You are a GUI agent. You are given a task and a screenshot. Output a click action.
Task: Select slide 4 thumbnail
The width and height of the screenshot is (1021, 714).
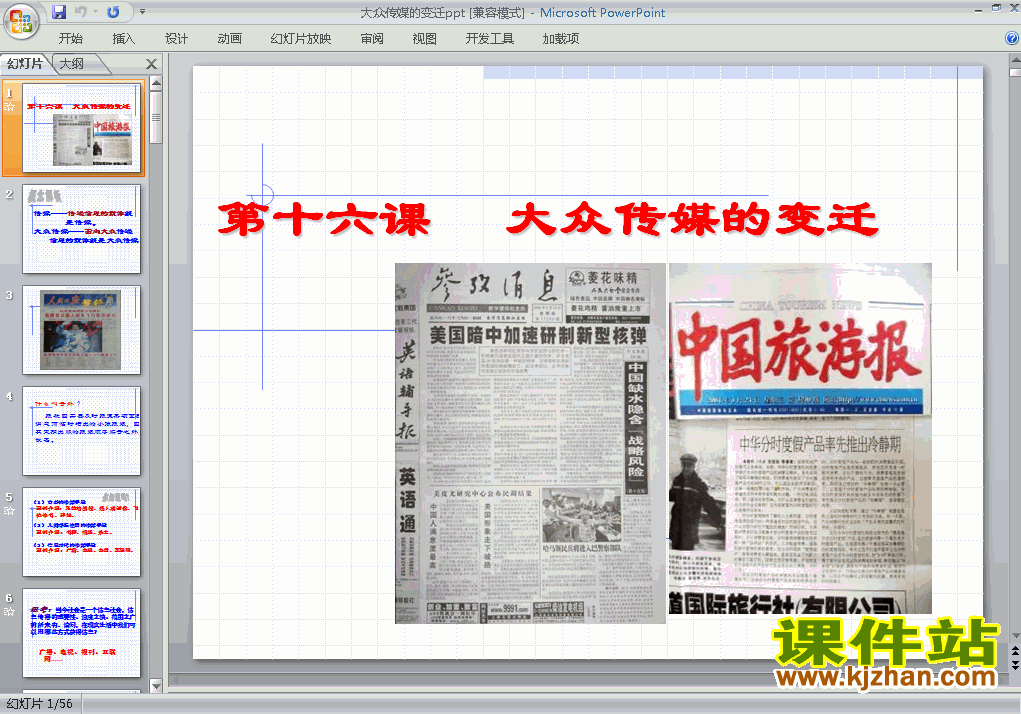coord(81,430)
